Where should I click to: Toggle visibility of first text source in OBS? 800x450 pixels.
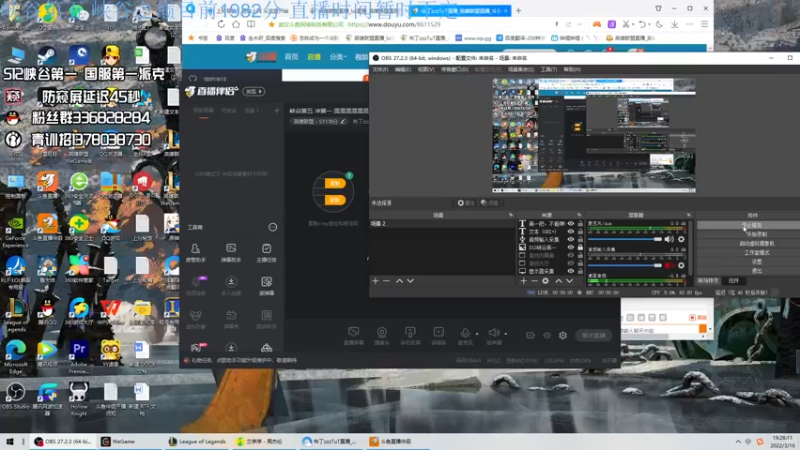click(571, 223)
